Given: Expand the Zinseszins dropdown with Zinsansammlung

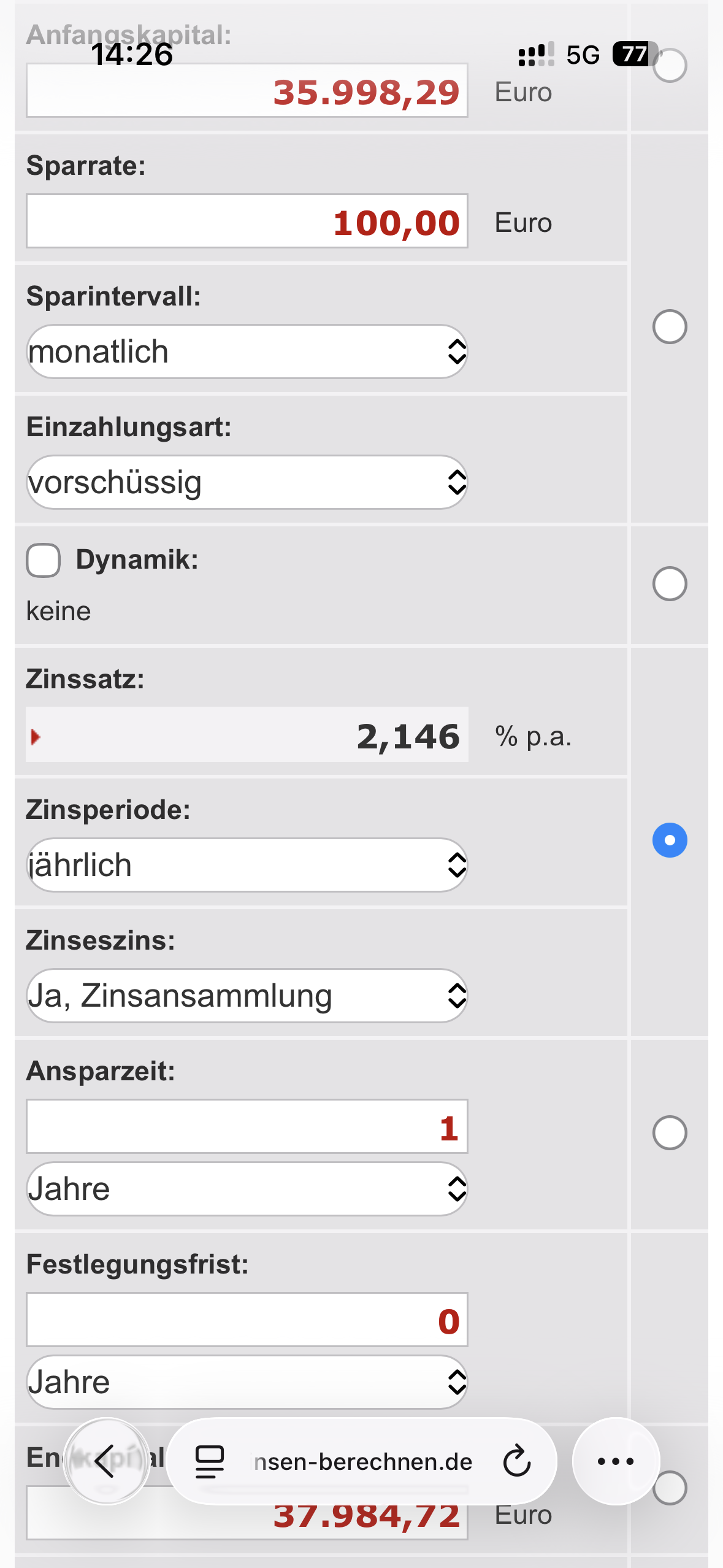Looking at the screenshot, I should [247, 996].
